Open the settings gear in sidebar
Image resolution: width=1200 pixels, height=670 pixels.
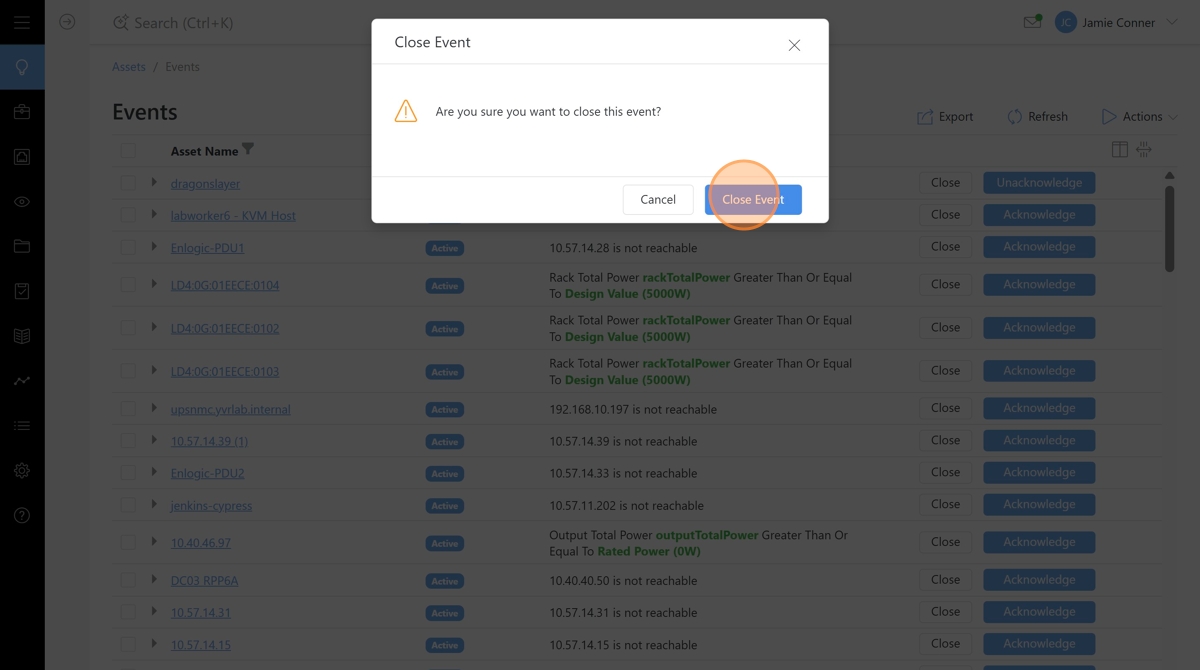tap(22, 471)
